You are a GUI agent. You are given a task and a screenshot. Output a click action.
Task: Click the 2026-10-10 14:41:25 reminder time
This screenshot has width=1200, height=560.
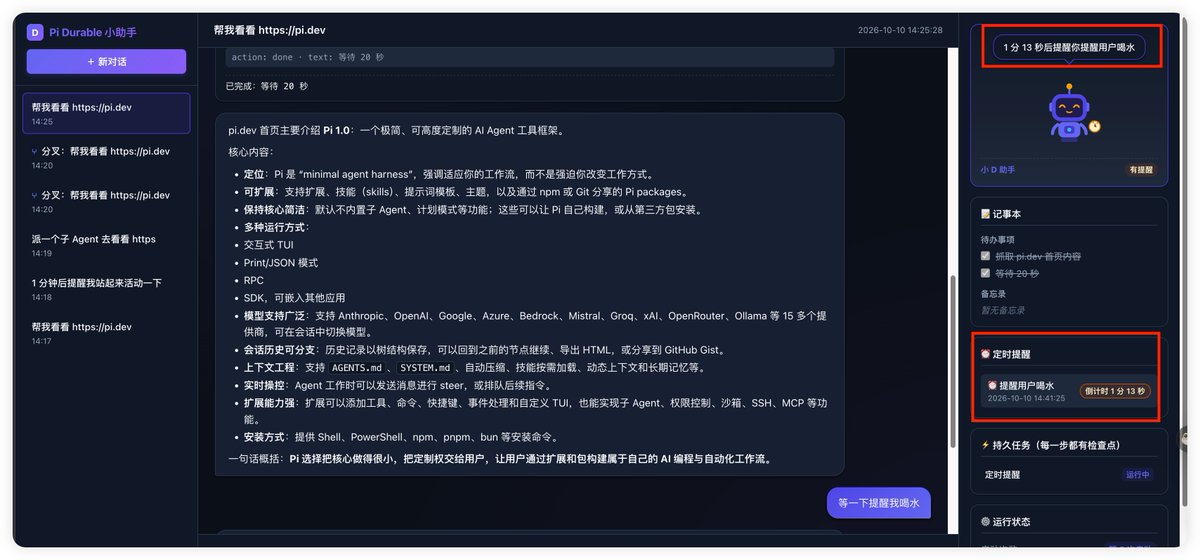tap(1026, 398)
